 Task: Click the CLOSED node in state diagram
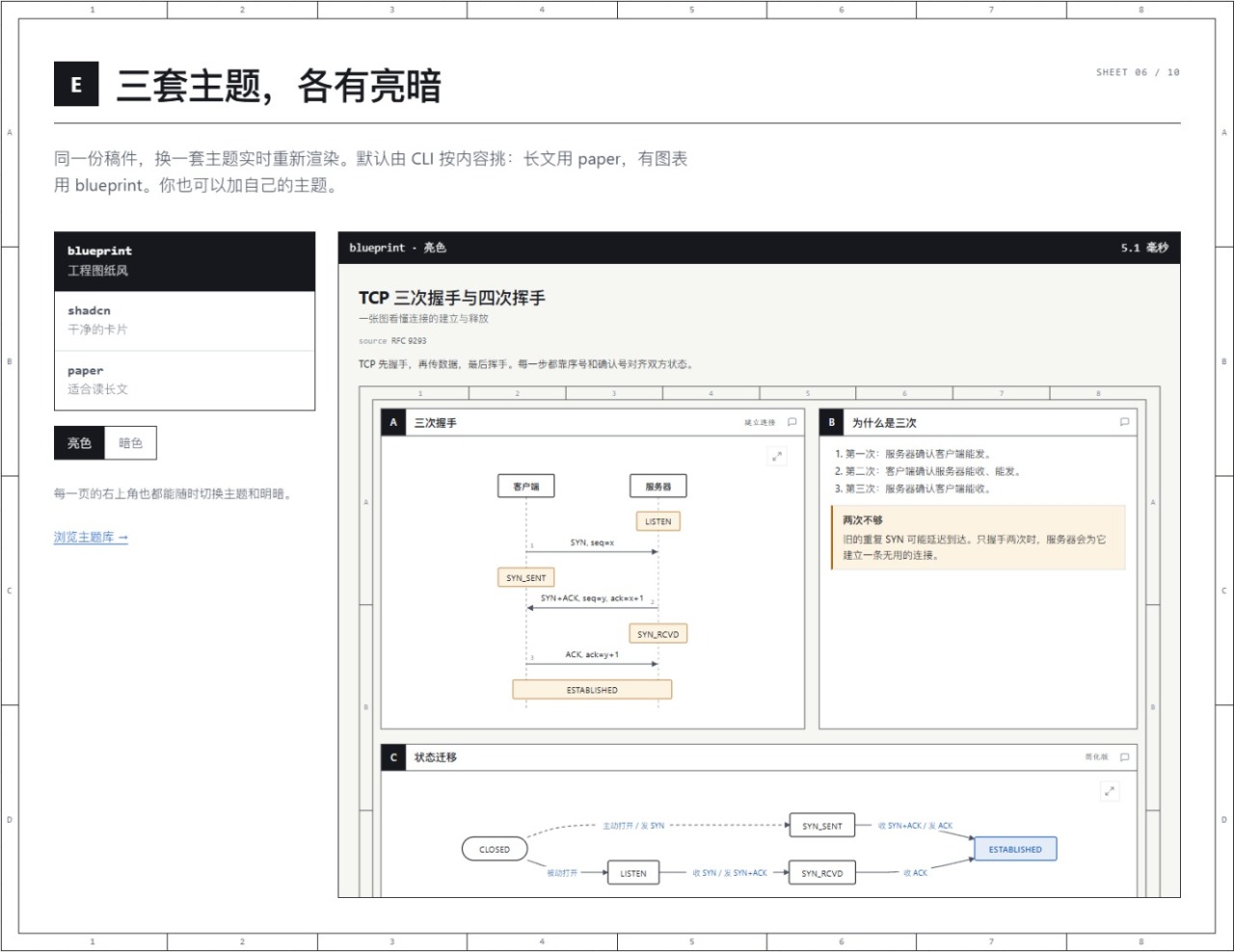495,849
